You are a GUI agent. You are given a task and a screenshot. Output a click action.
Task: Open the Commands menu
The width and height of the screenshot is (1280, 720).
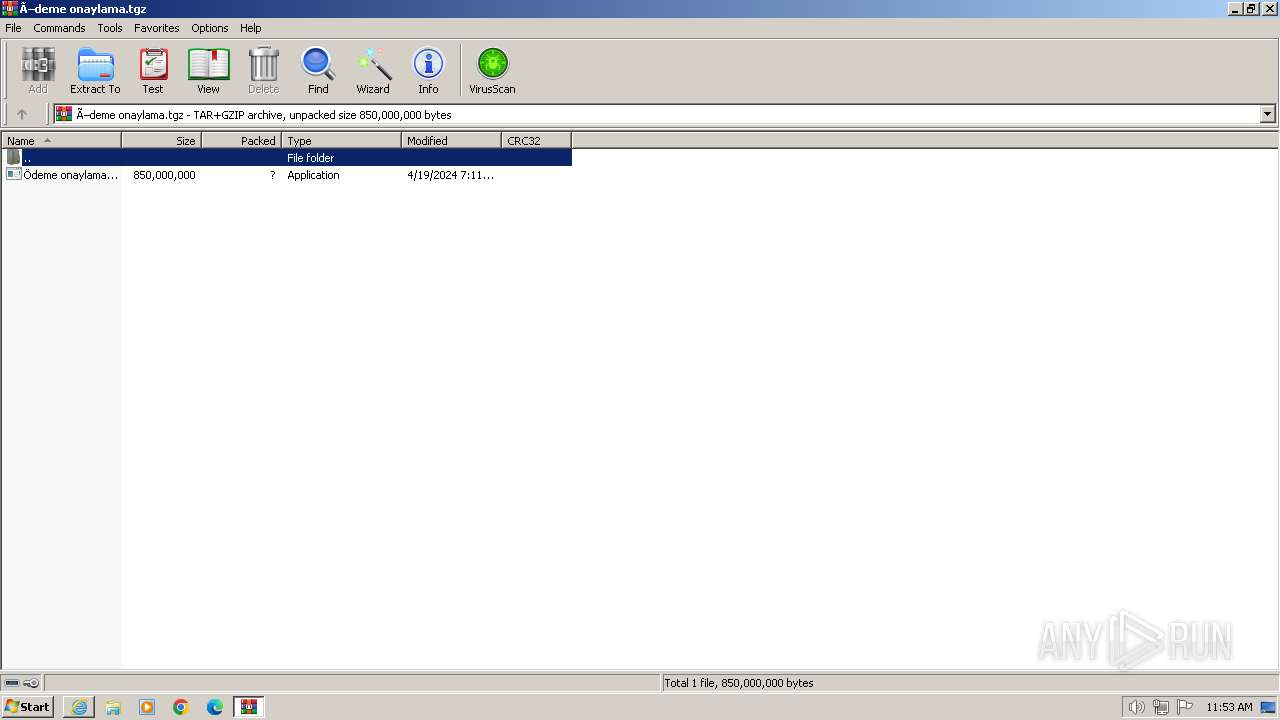click(x=59, y=28)
